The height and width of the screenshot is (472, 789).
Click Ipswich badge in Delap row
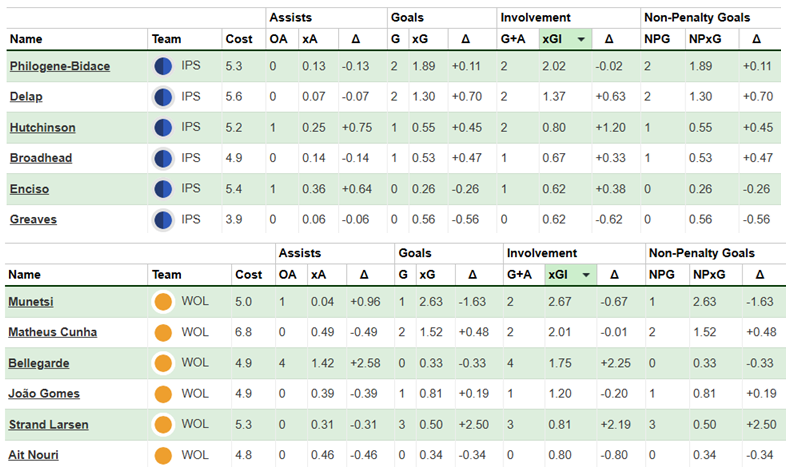[163, 97]
